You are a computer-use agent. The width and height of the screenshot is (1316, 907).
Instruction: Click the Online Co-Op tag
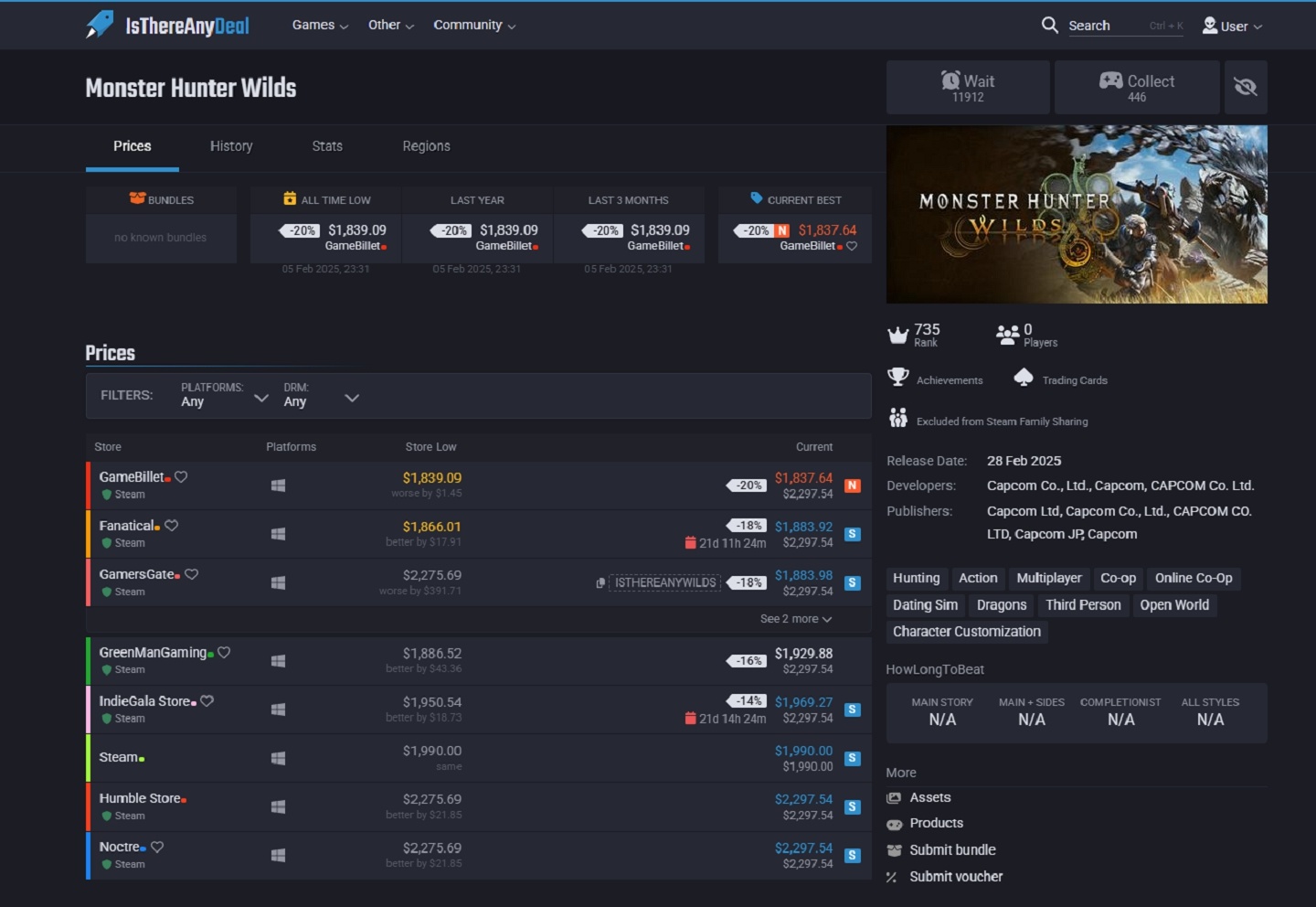pyautogui.click(x=1194, y=579)
